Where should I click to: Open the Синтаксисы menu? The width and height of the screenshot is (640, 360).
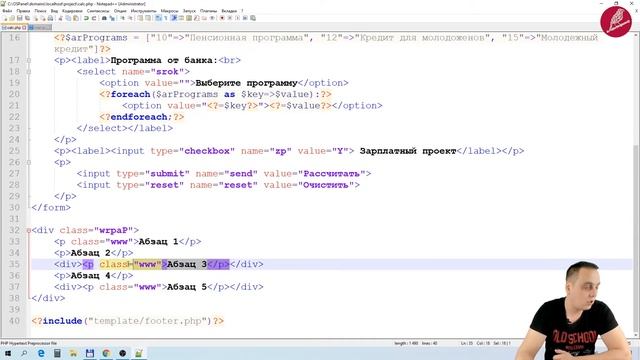pyautogui.click(x=98, y=11)
